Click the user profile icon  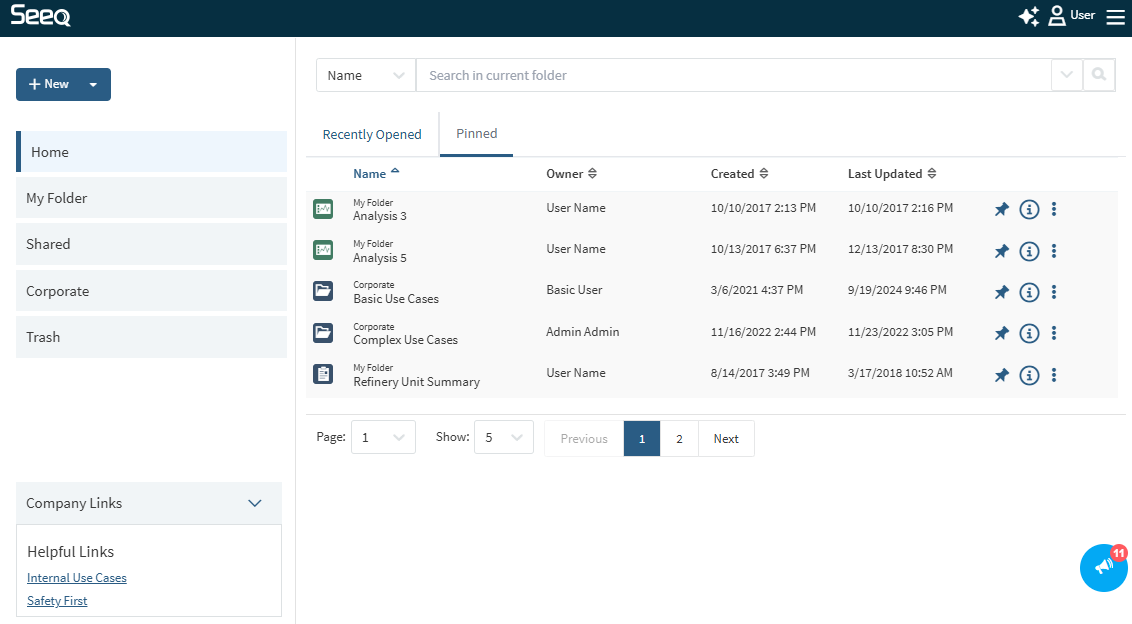click(1057, 17)
